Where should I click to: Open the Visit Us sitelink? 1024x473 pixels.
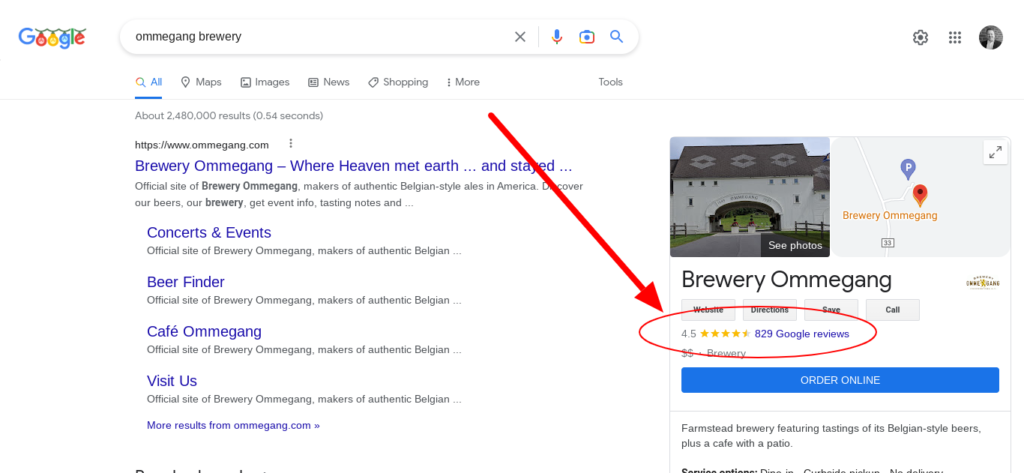172,381
